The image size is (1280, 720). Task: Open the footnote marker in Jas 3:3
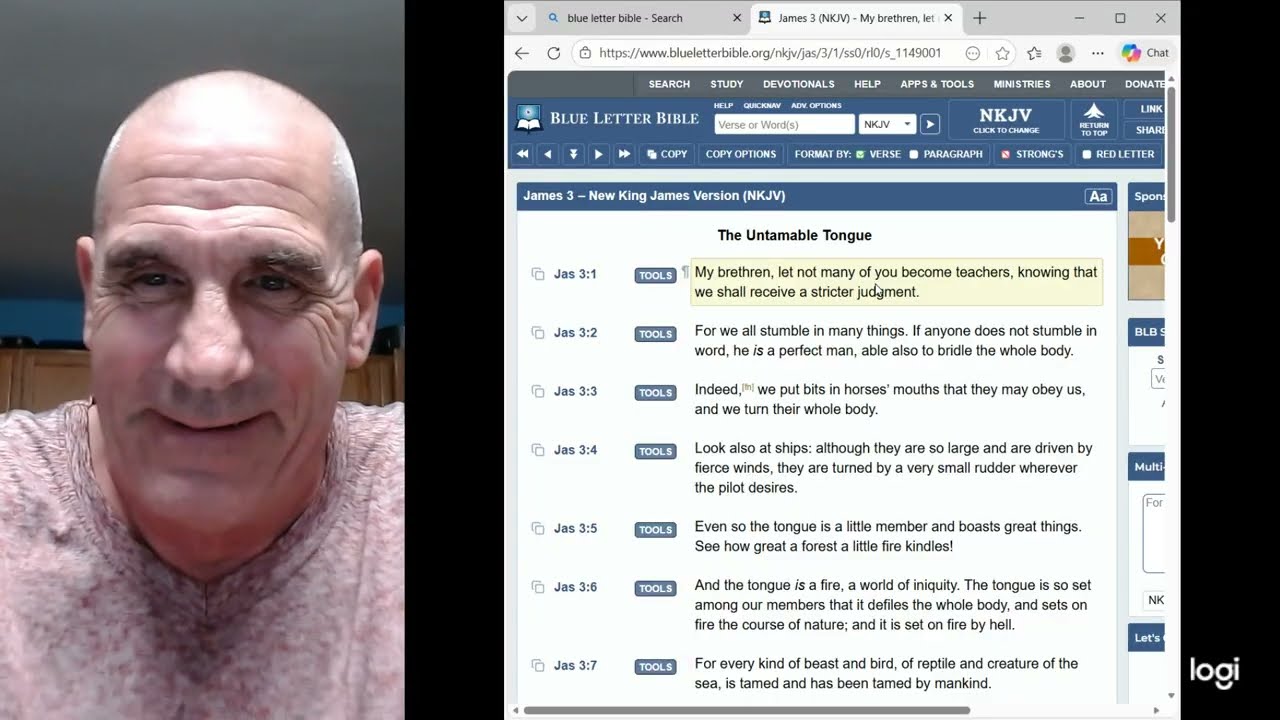click(747, 387)
